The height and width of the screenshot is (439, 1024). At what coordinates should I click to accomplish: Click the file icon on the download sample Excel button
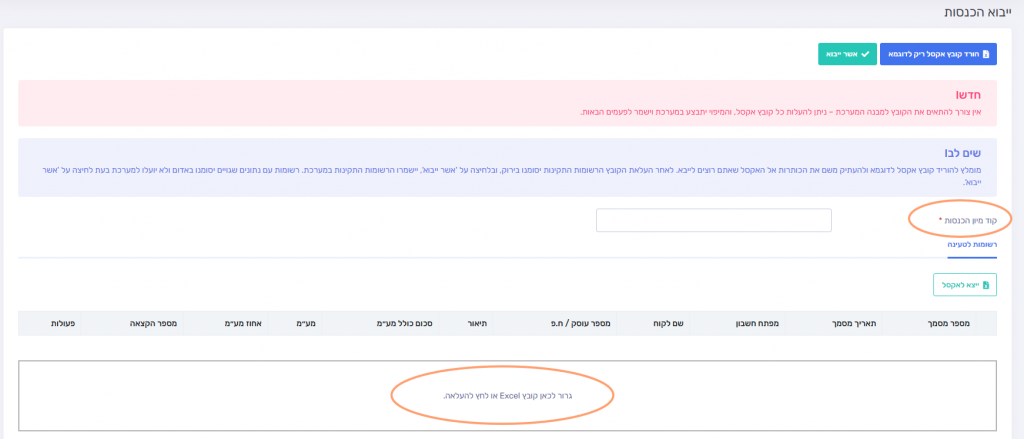[986, 54]
